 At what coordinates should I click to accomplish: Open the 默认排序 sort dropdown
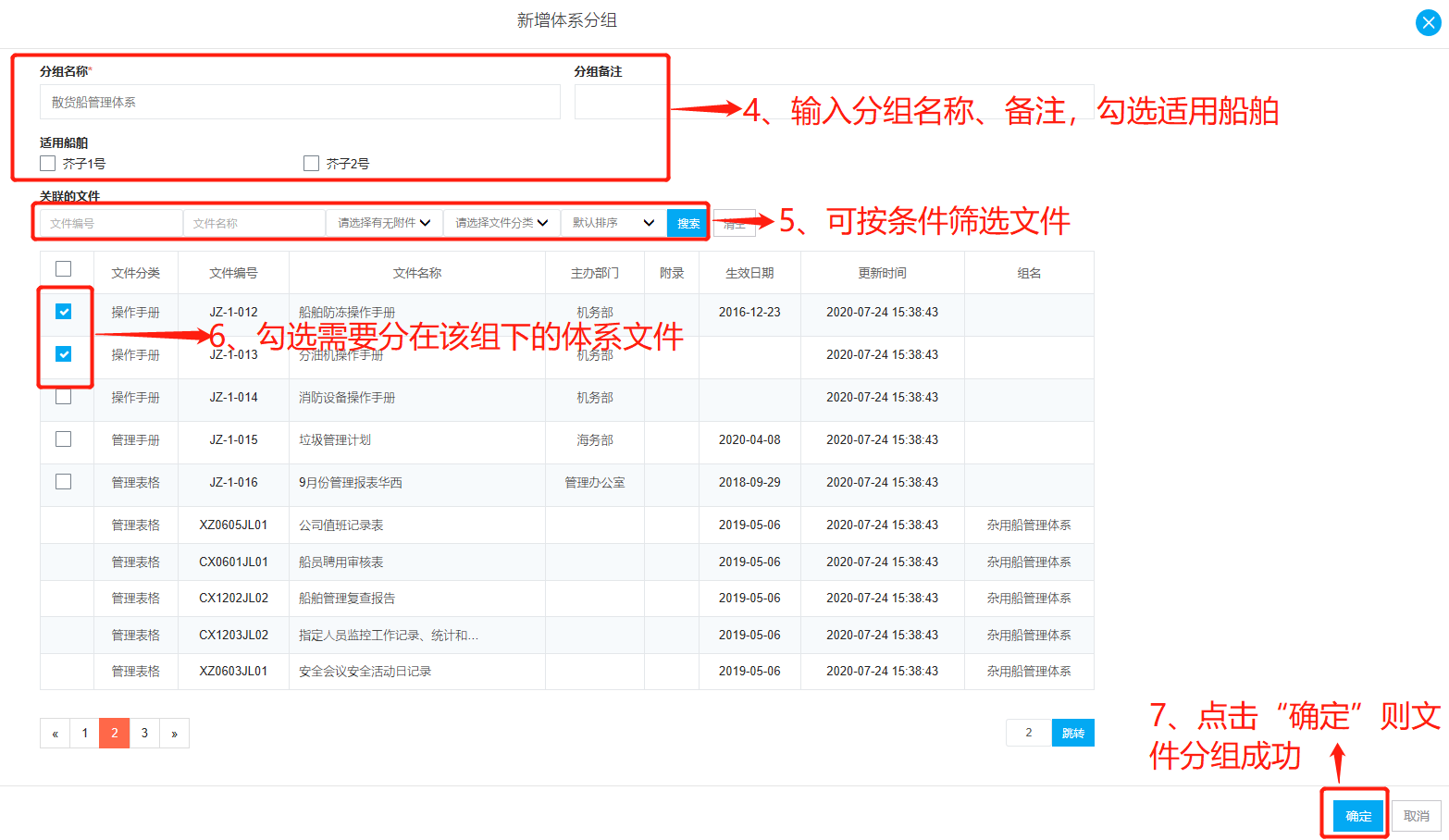coord(613,223)
